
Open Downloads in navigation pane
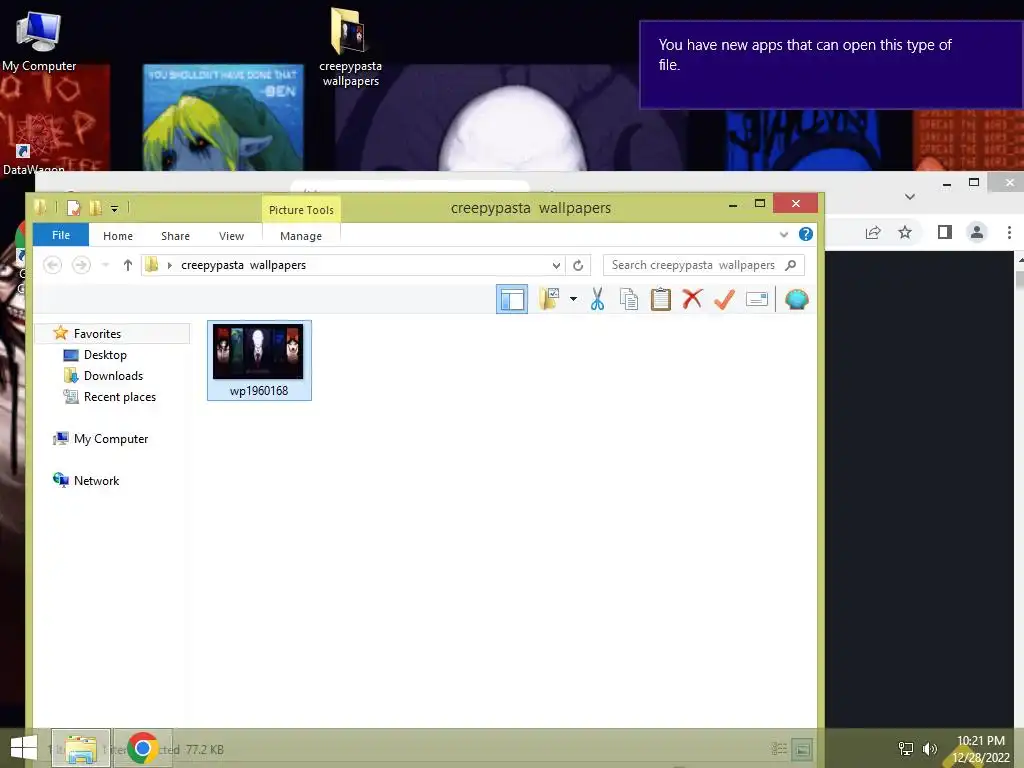113,376
